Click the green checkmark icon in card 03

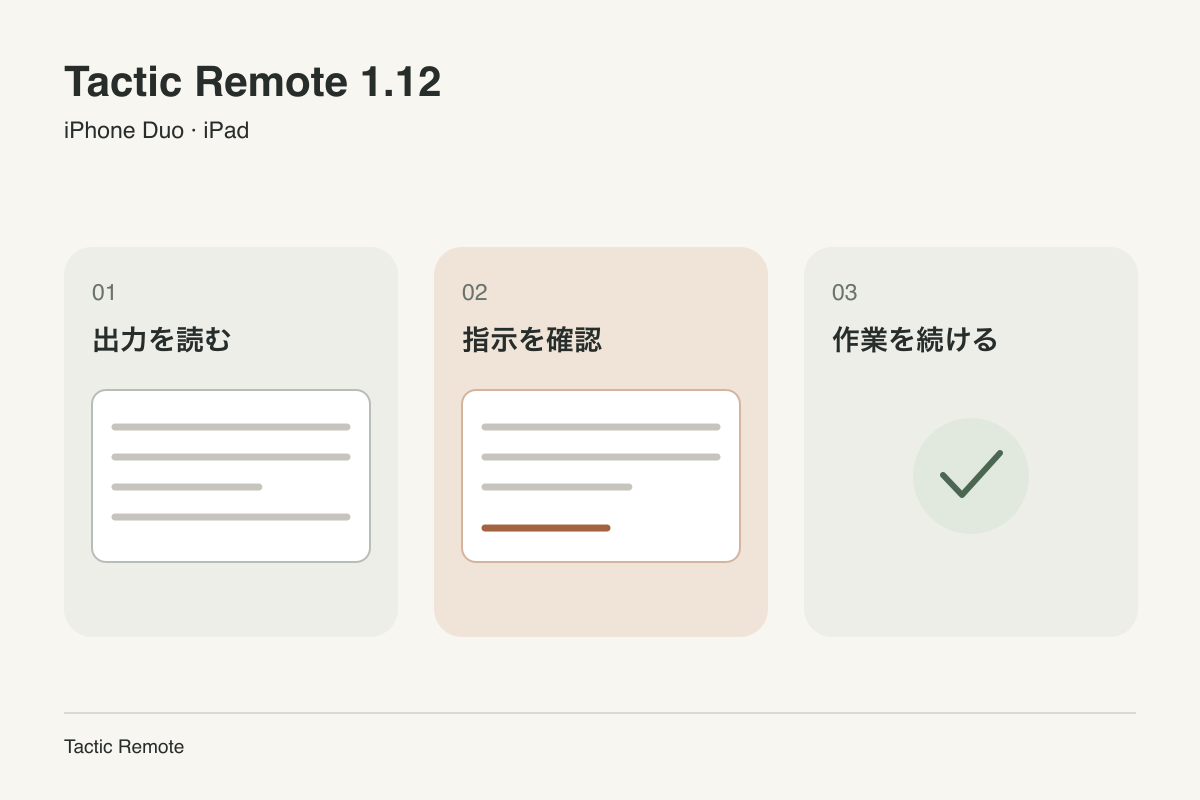point(971,475)
